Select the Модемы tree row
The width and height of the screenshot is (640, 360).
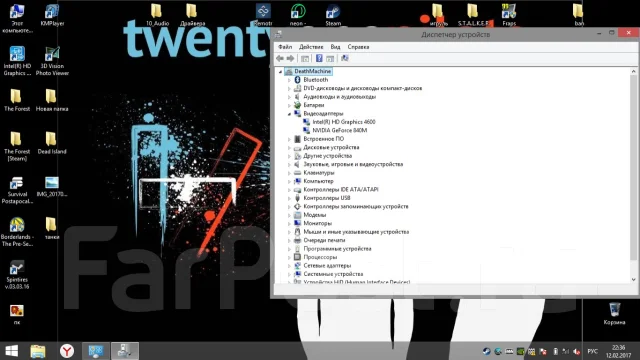click(x=315, y=215)
